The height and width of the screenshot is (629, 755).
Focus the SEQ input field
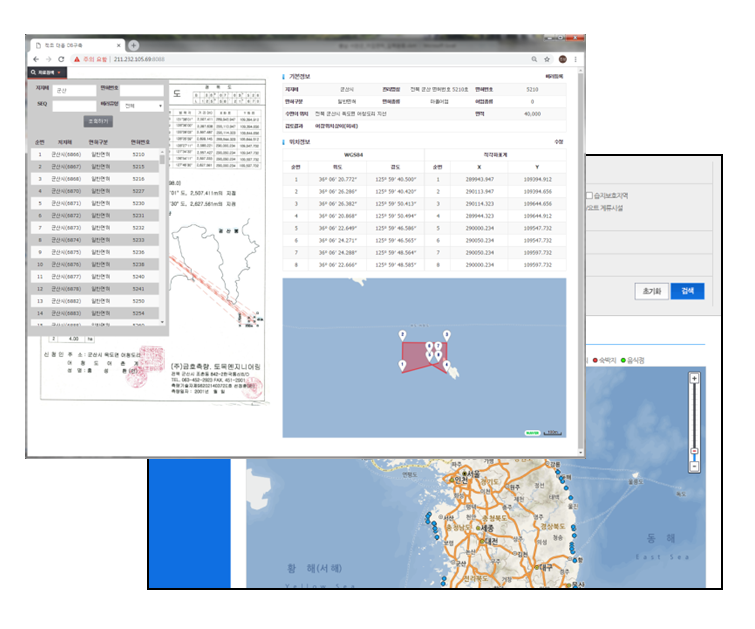tap(75, 105)
